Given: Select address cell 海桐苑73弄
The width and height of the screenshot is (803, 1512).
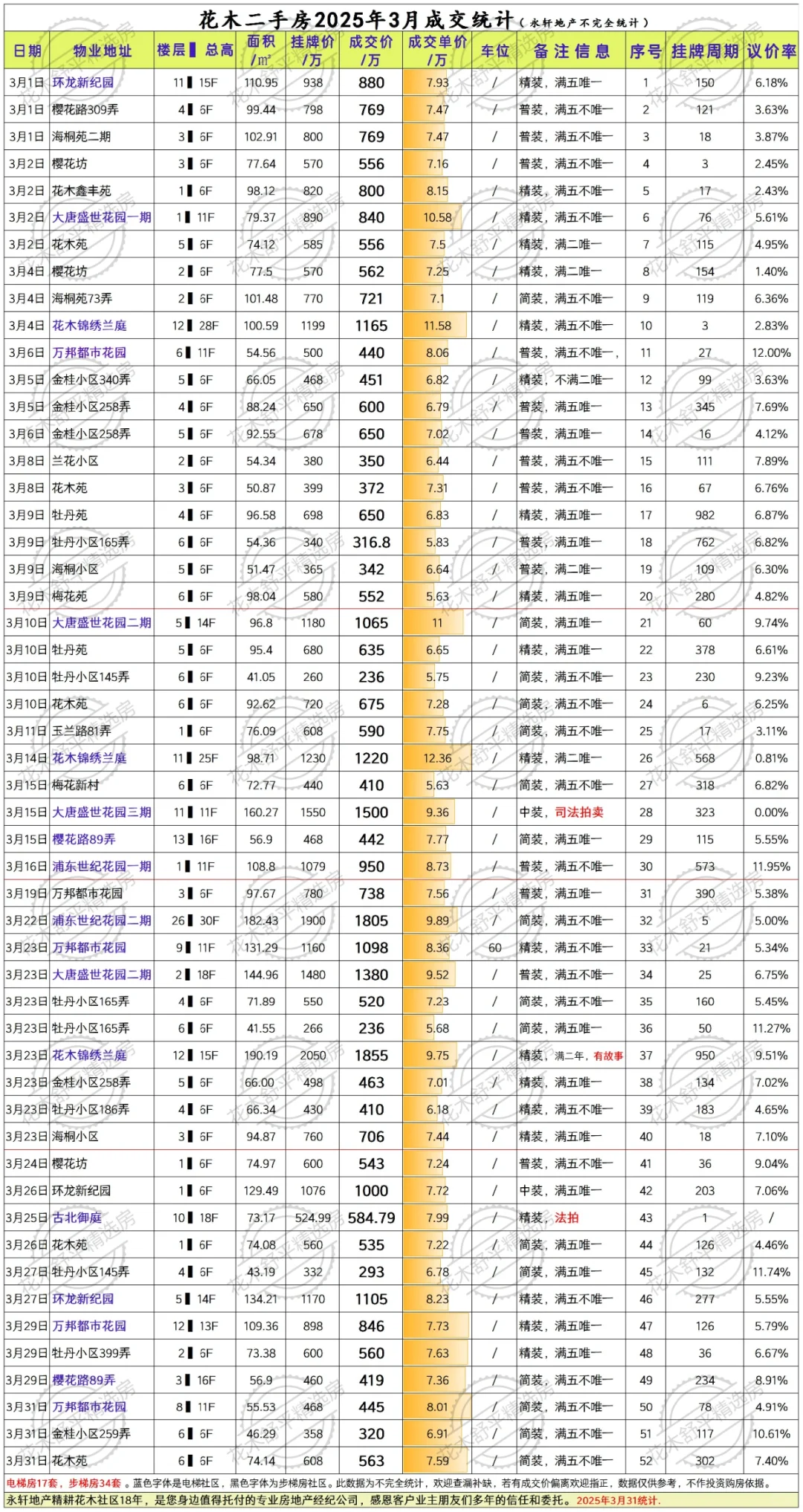Looking at the screenshot, I should click(x=82, y=299).
